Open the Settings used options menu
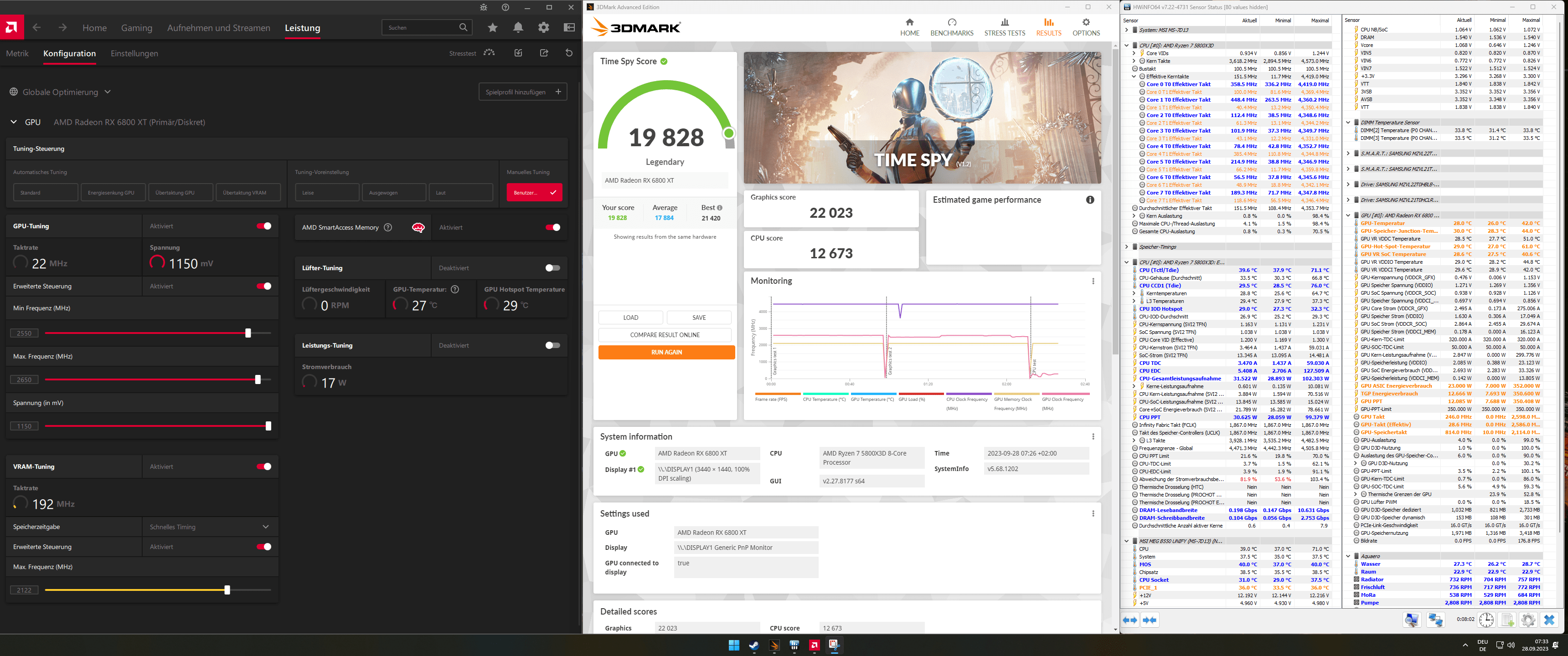The height and width of the screenshot is (656, 1568). click(x=1093, y=513)
